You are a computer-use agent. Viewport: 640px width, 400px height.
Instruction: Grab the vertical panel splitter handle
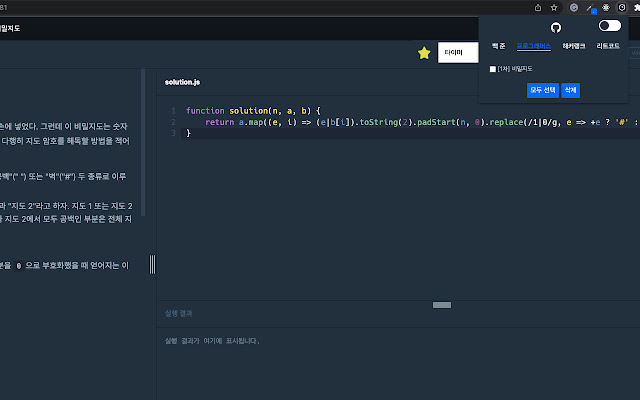pyautogui.click(x=152, y=264)
